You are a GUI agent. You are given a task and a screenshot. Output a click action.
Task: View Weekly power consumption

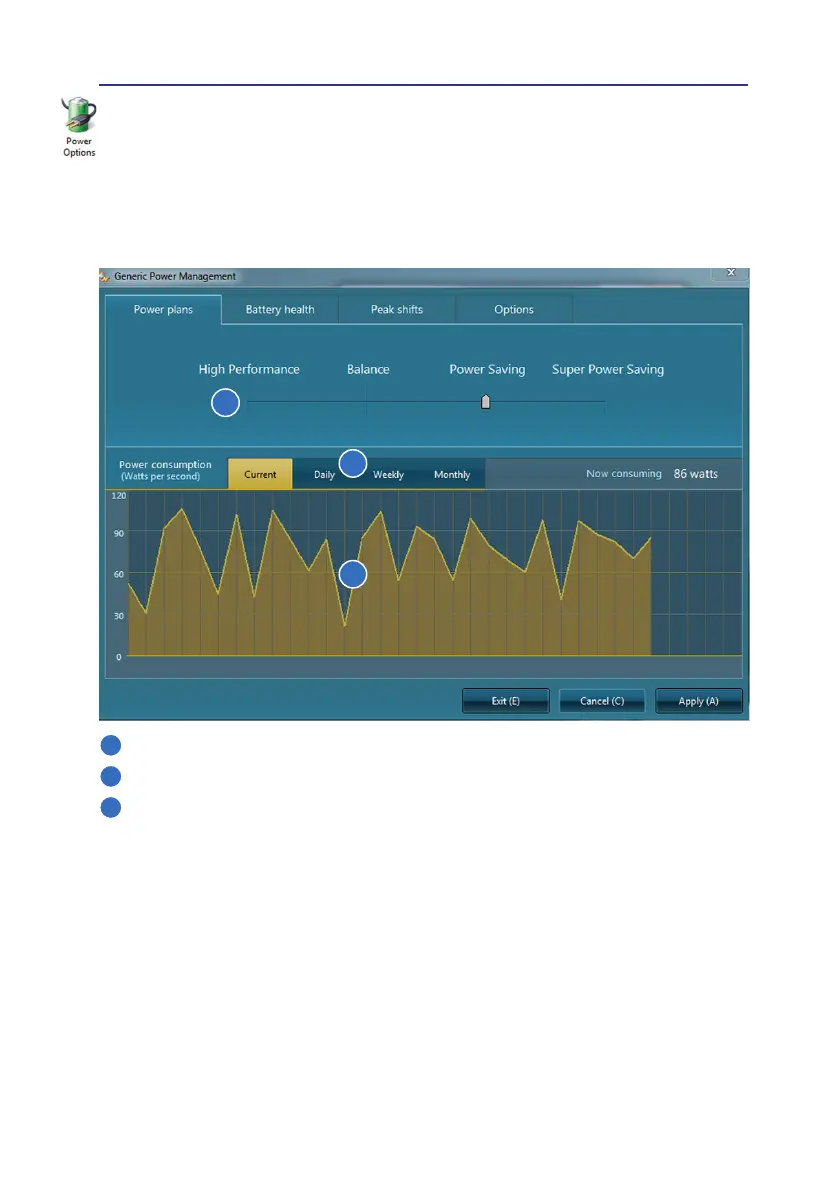[x=389, y=475]
